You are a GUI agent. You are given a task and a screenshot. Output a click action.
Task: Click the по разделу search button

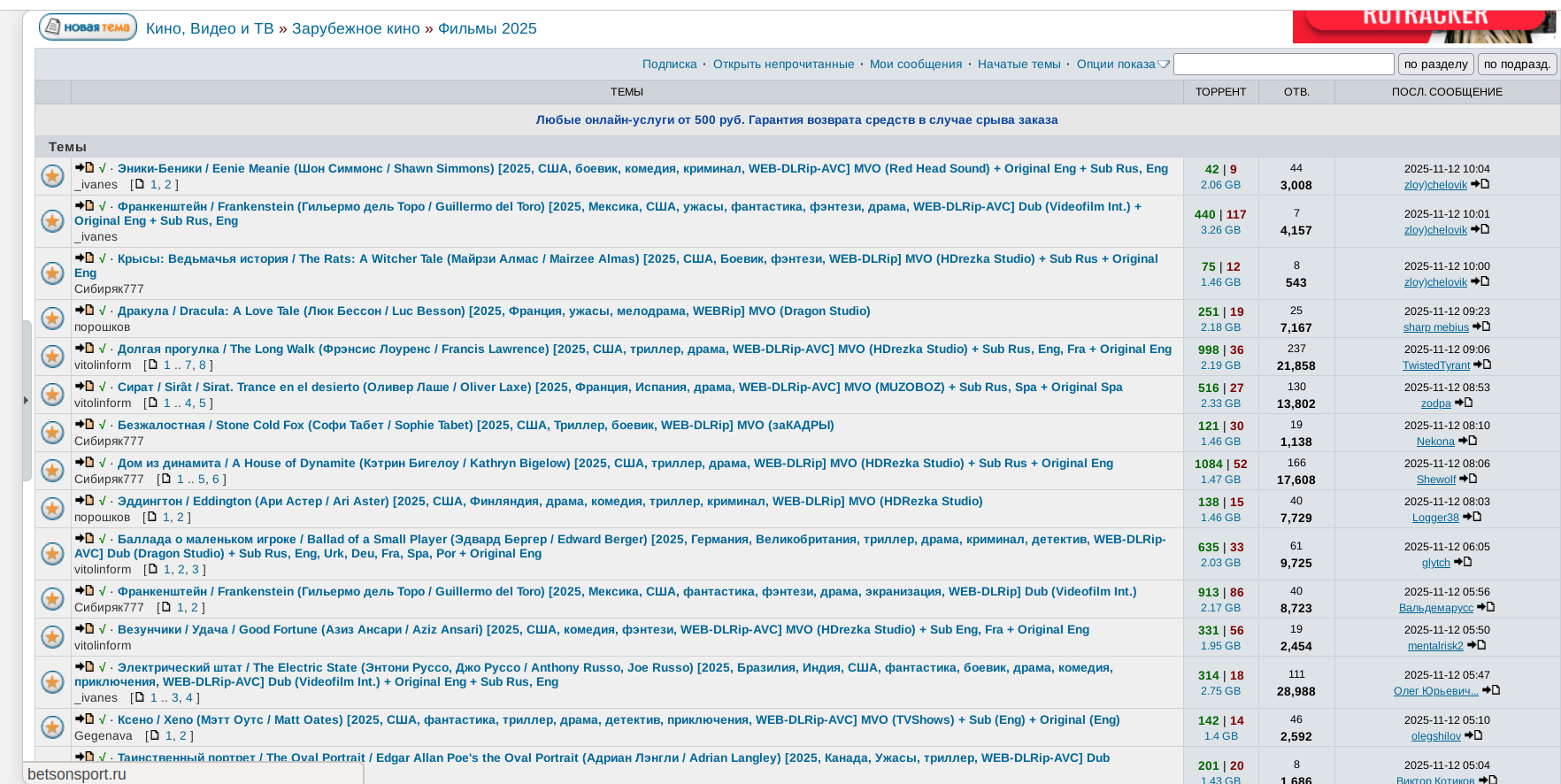point(1436,64)
